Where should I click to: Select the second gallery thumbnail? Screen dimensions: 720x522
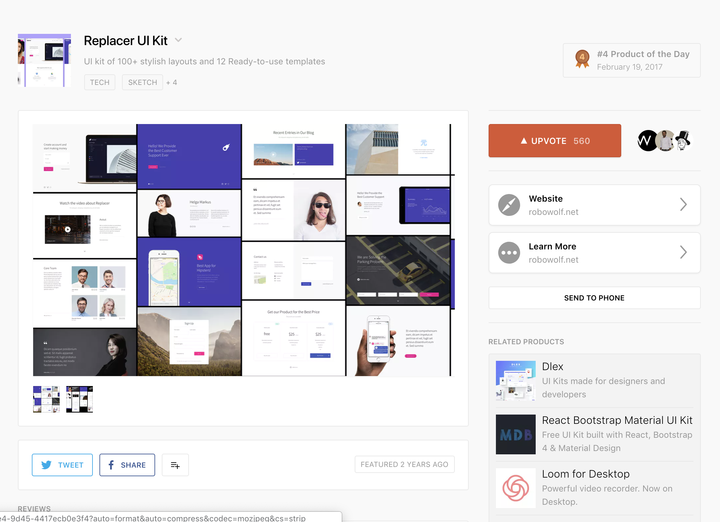pos(79,399)
